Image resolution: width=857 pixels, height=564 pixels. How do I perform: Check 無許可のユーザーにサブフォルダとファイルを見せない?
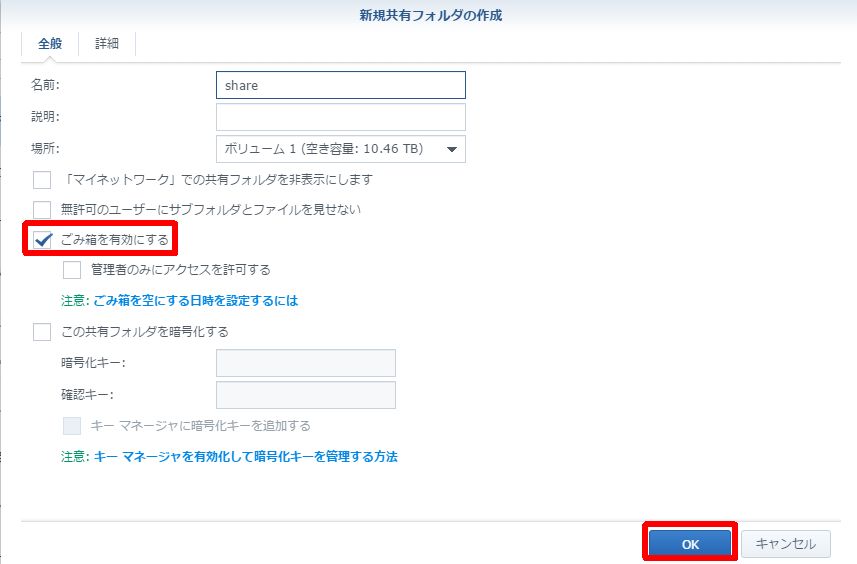[x=42, y=210]
